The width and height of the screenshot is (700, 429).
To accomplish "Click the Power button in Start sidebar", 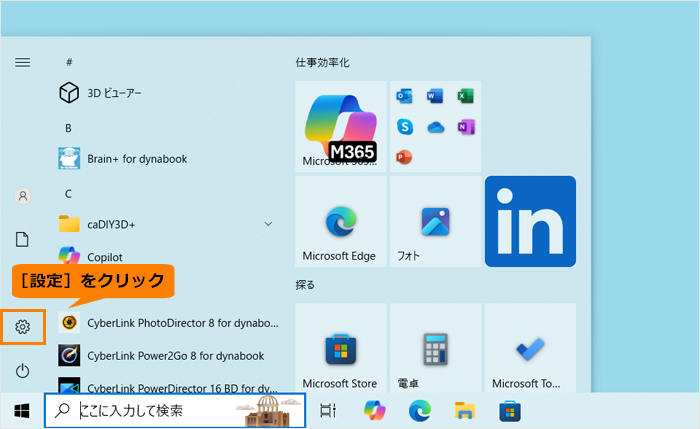I will coord(22,371).
